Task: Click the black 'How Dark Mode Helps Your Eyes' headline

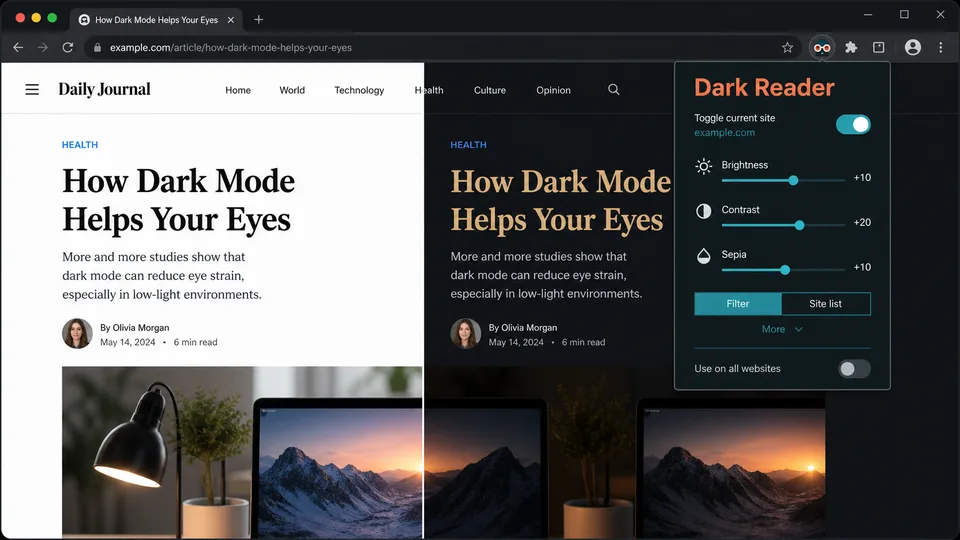Action: tap(178, 200)
